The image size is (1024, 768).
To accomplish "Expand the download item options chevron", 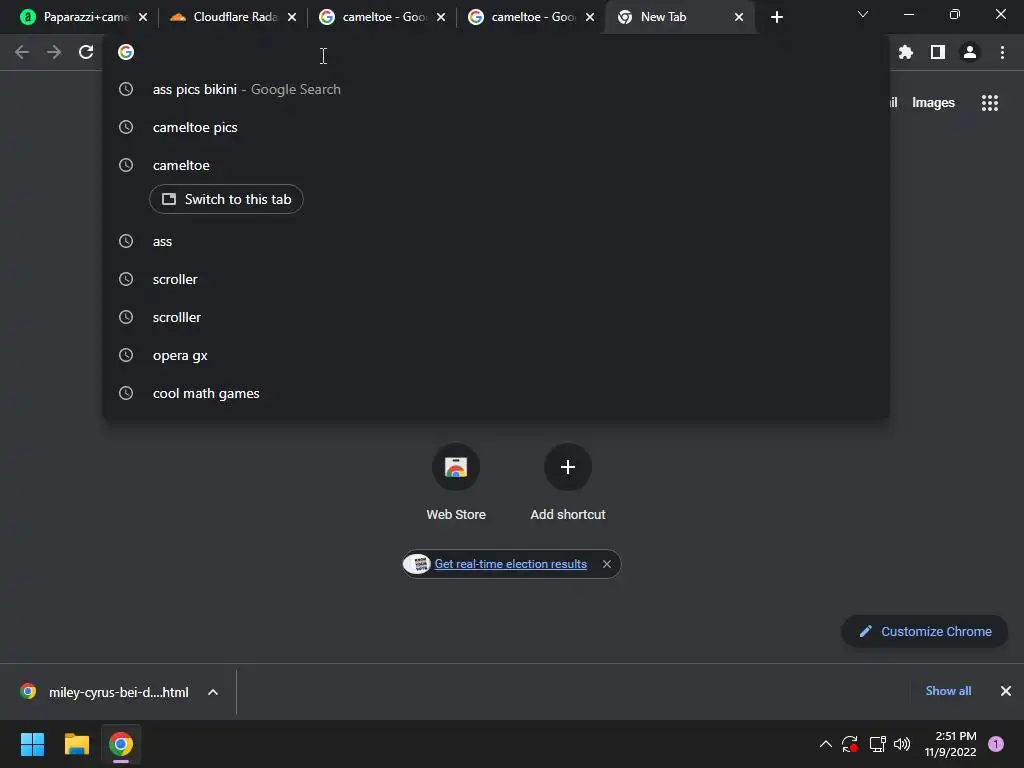I will [x=213, y=692].
